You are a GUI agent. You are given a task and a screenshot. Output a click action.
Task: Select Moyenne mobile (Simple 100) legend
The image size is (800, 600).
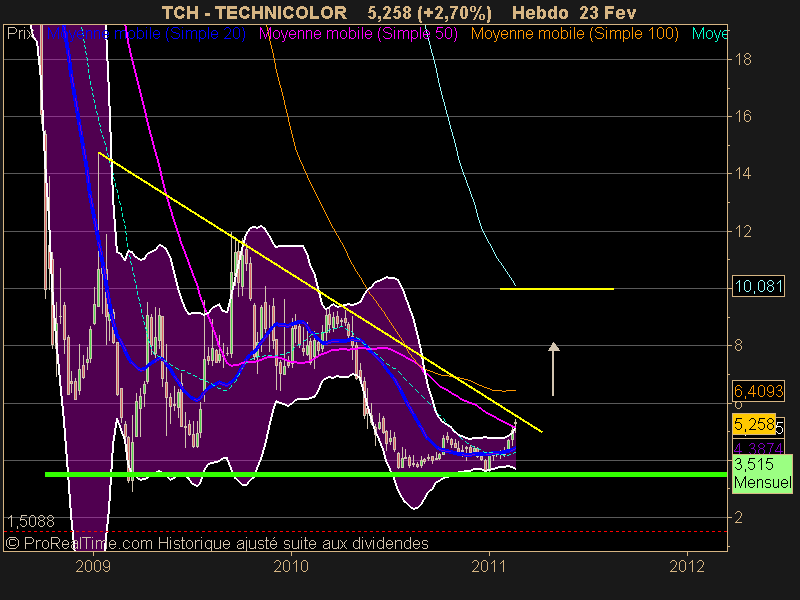(x=574, y=34)
